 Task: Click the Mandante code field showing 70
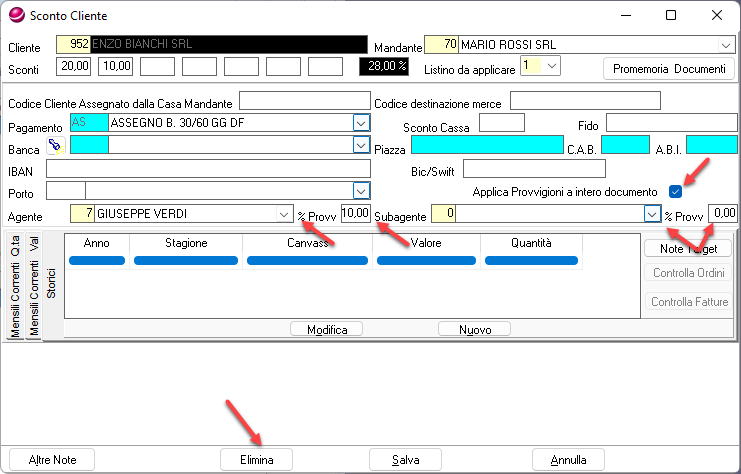click(x=441, y=44)
